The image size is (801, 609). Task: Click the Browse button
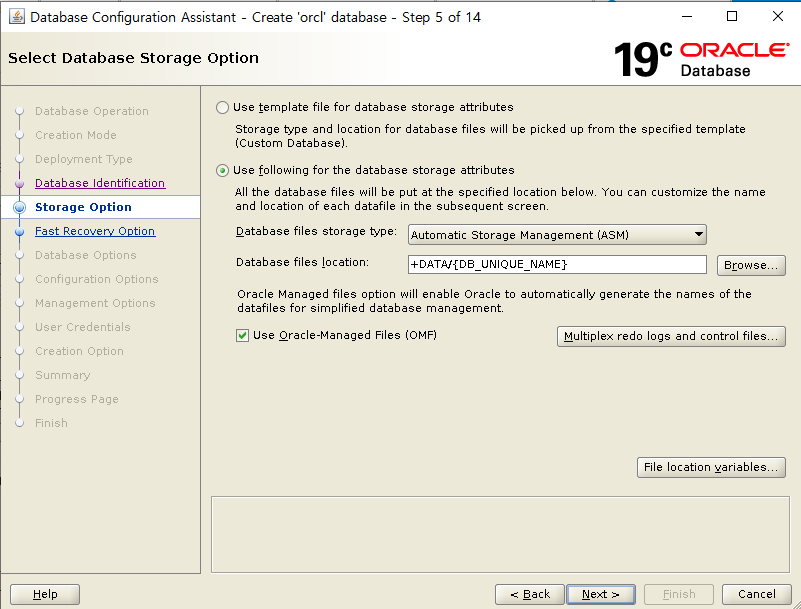[x=751, y=265]
